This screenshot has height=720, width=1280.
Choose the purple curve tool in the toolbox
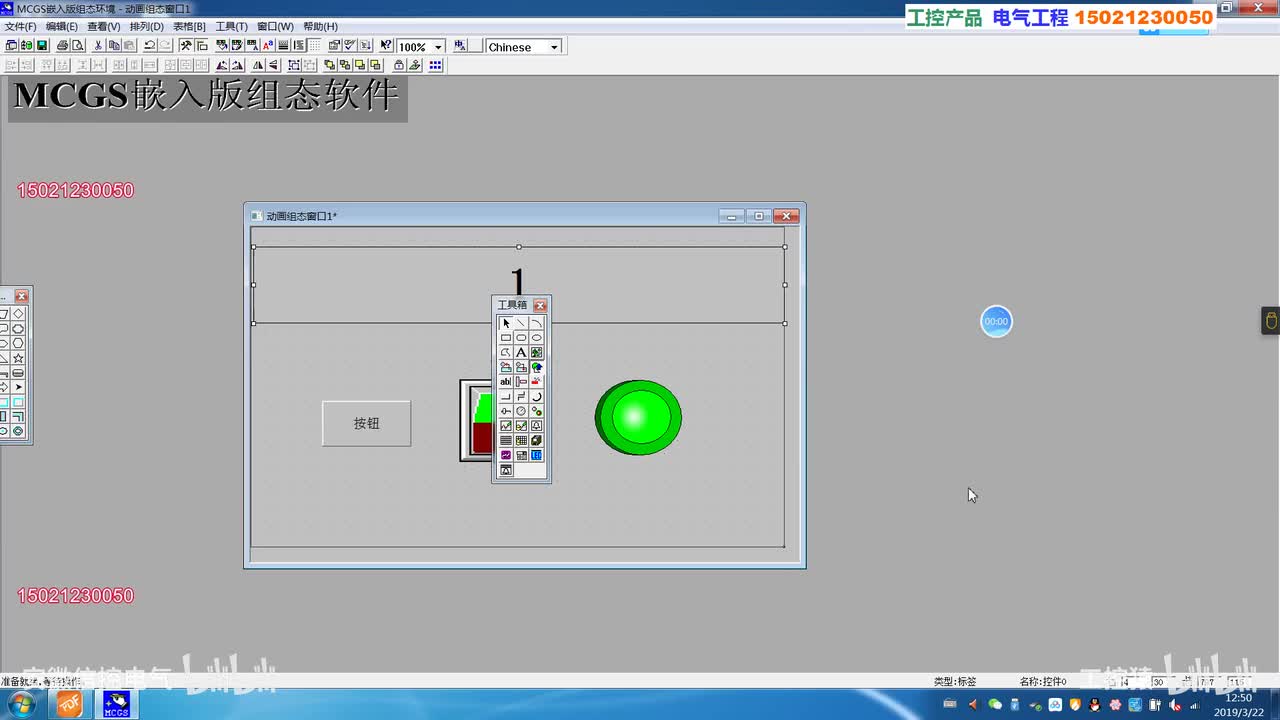coord(506,455)
